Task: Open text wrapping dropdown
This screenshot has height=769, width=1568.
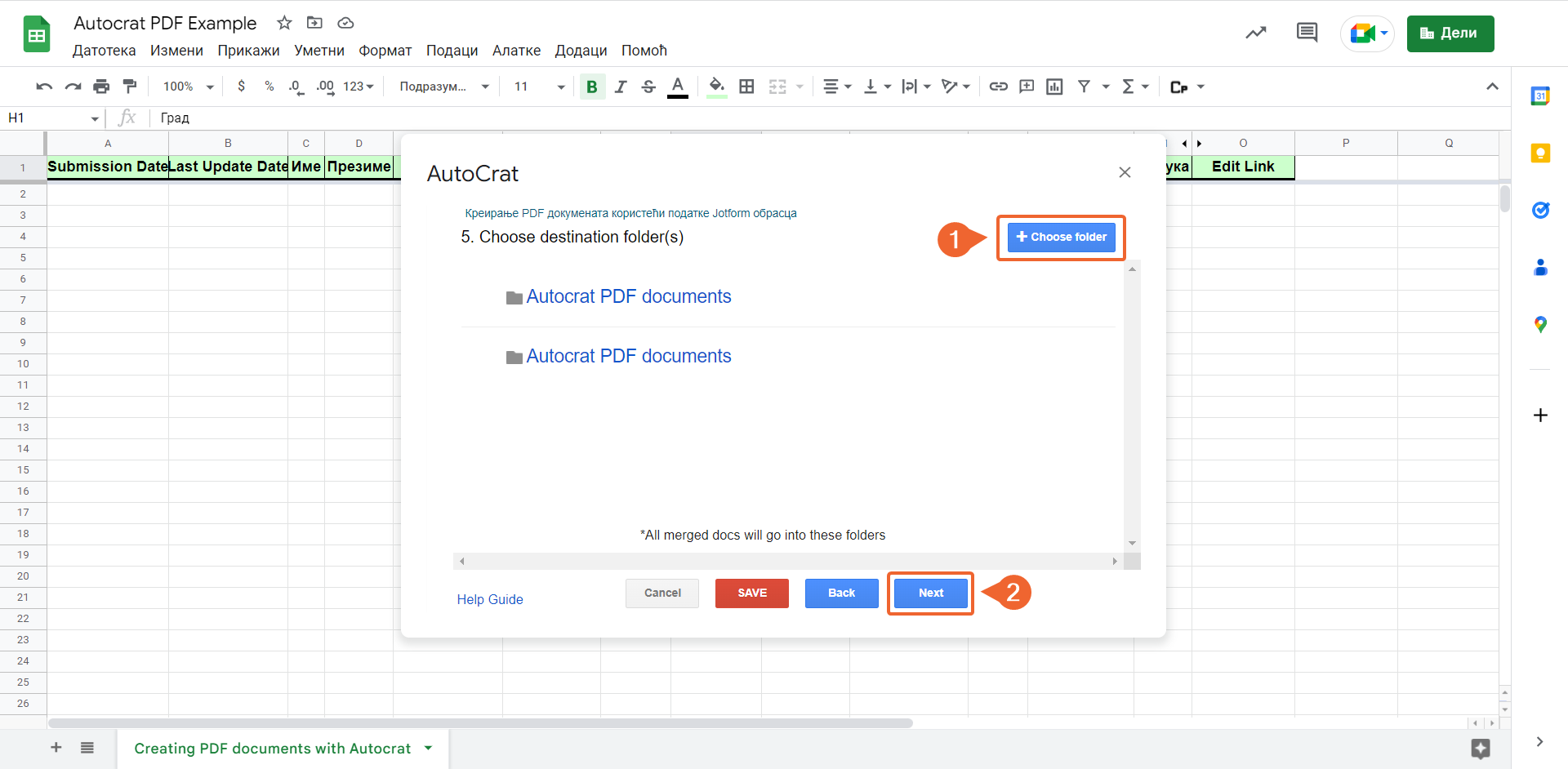Action: click(x=915, y=87)
